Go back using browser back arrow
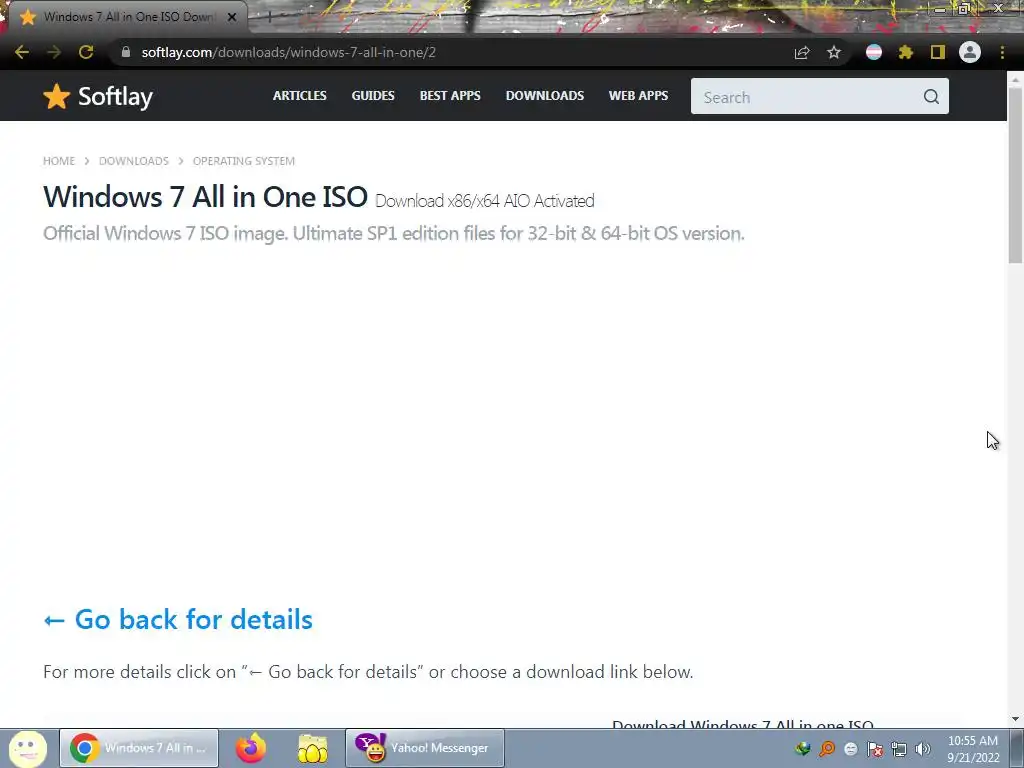 tap(22, 52)
